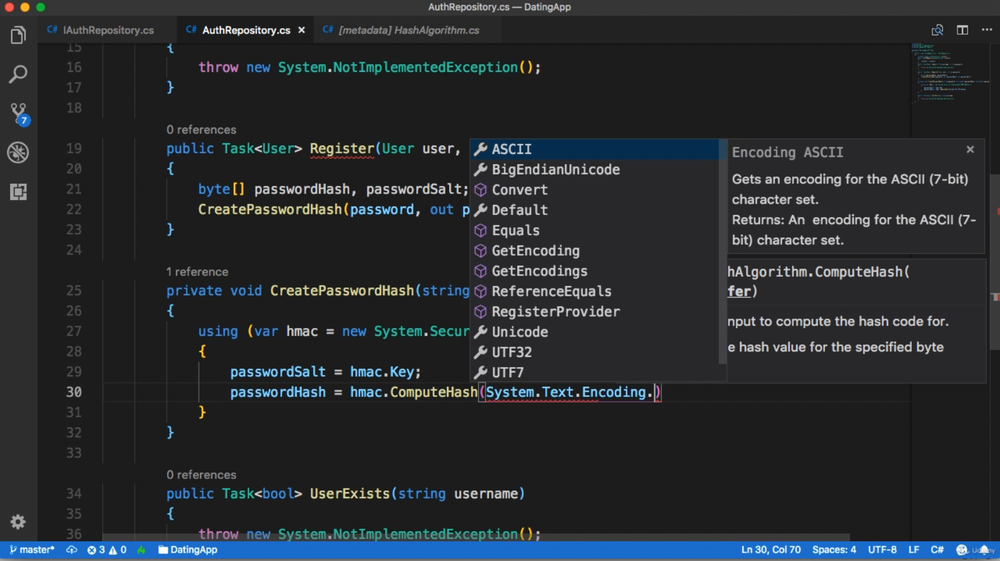Click 1 reference lens above CreatePasswordHash
Image resolution: width=1000 pixels, height=561 pixels.
coord(197,272)
